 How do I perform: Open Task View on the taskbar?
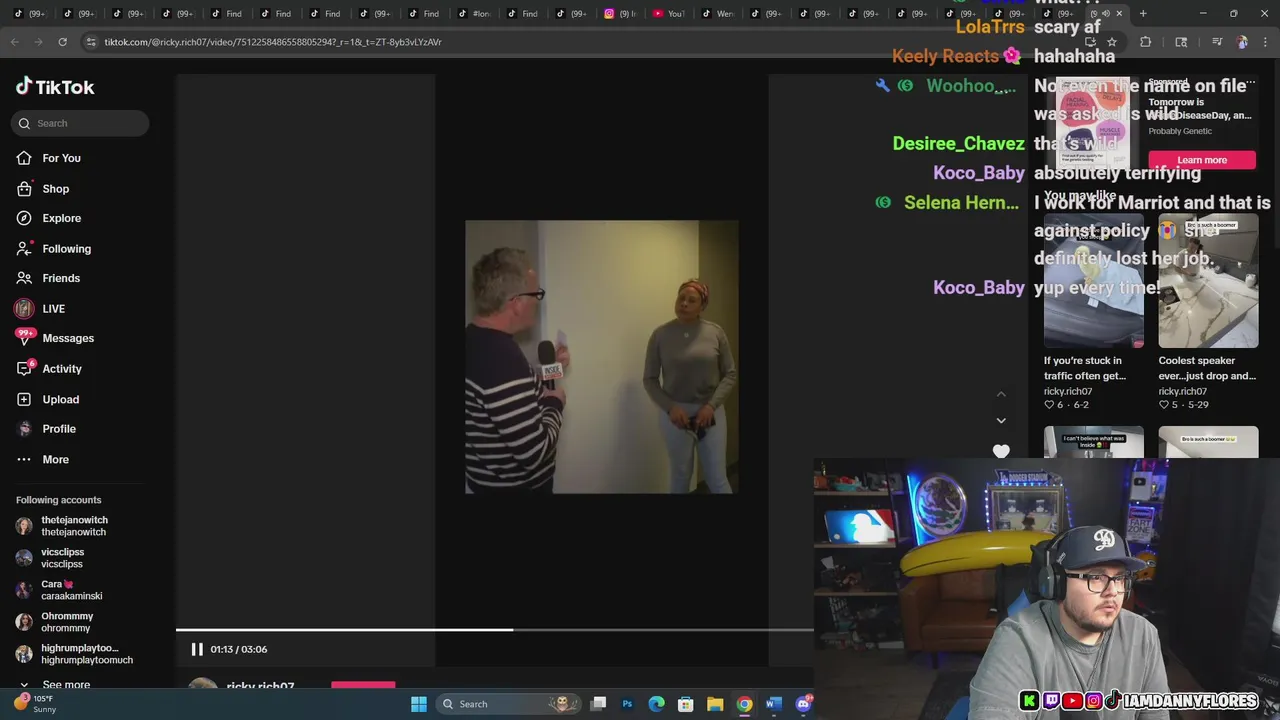point(598,704)
